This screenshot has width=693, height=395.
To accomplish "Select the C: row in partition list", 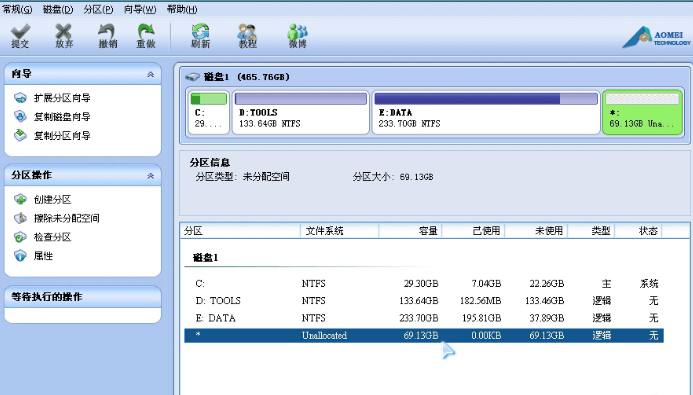I will (424, 283).
